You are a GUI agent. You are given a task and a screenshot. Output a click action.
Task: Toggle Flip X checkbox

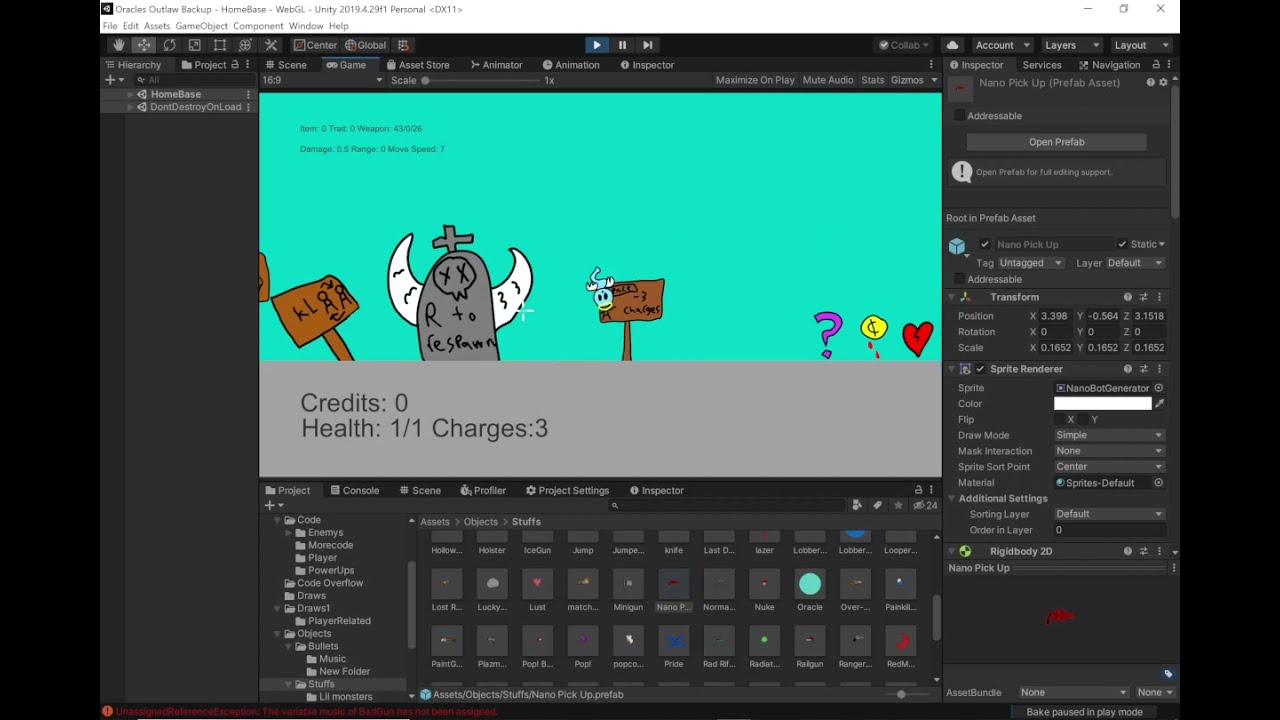click(x=1061, y=420)
